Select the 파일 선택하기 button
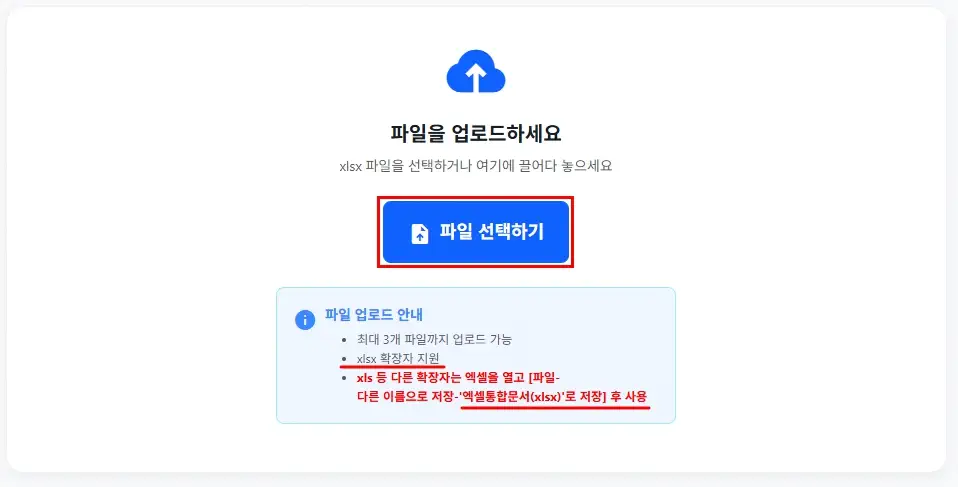 click(476, 232)
